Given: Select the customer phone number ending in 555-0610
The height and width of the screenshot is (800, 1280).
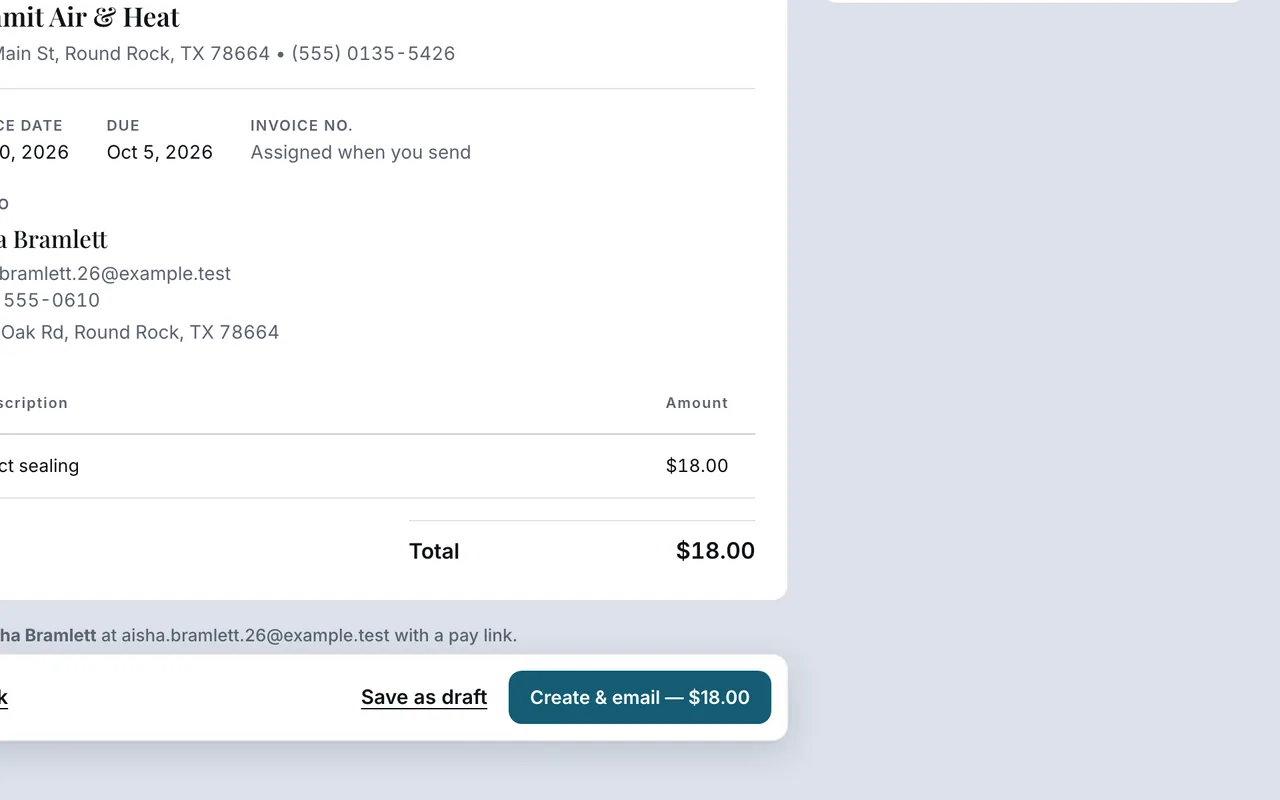Looking at the screenshot, I should coord(50,300).
